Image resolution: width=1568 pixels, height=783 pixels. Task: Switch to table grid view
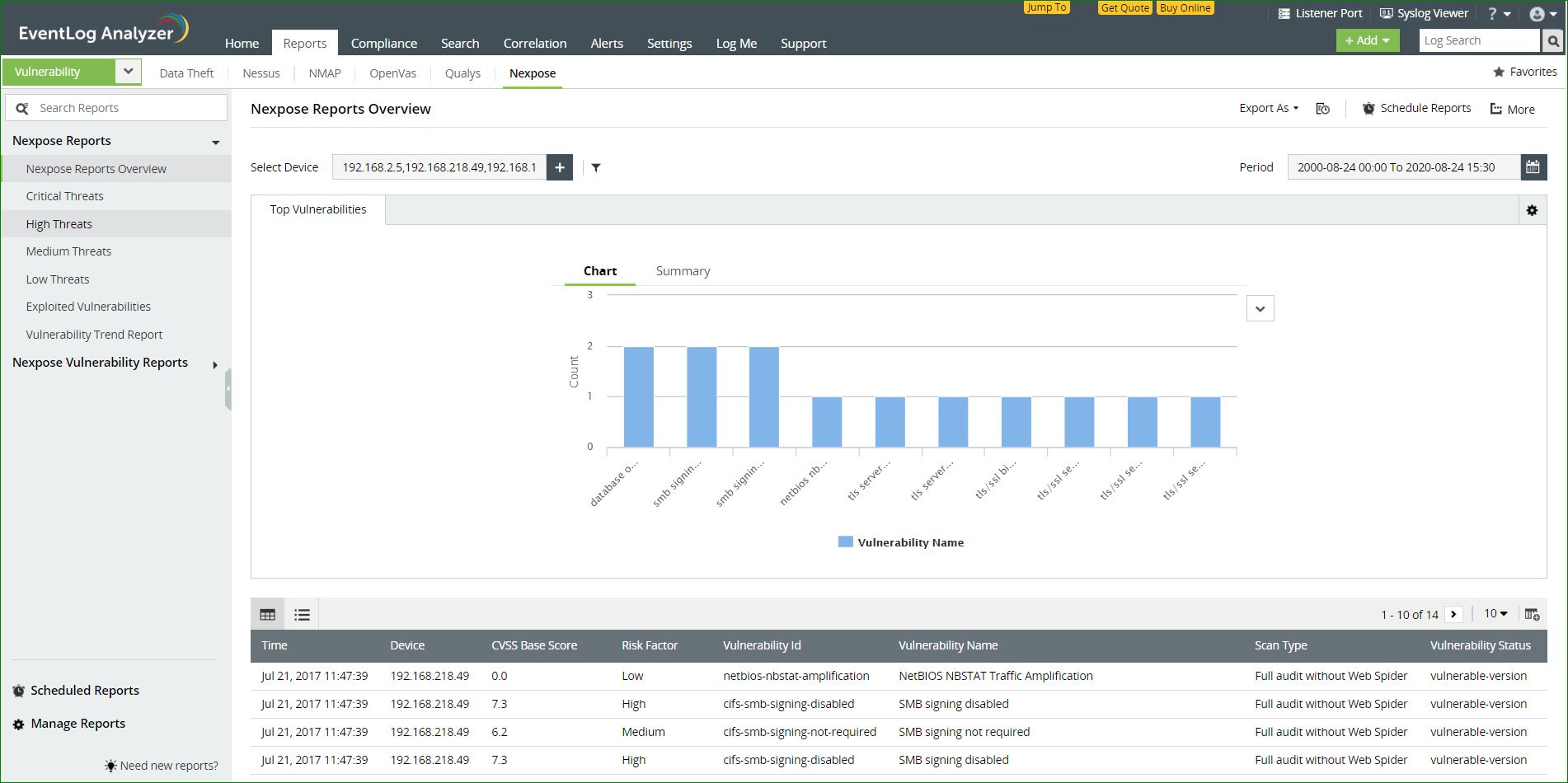tap(267, 614)
